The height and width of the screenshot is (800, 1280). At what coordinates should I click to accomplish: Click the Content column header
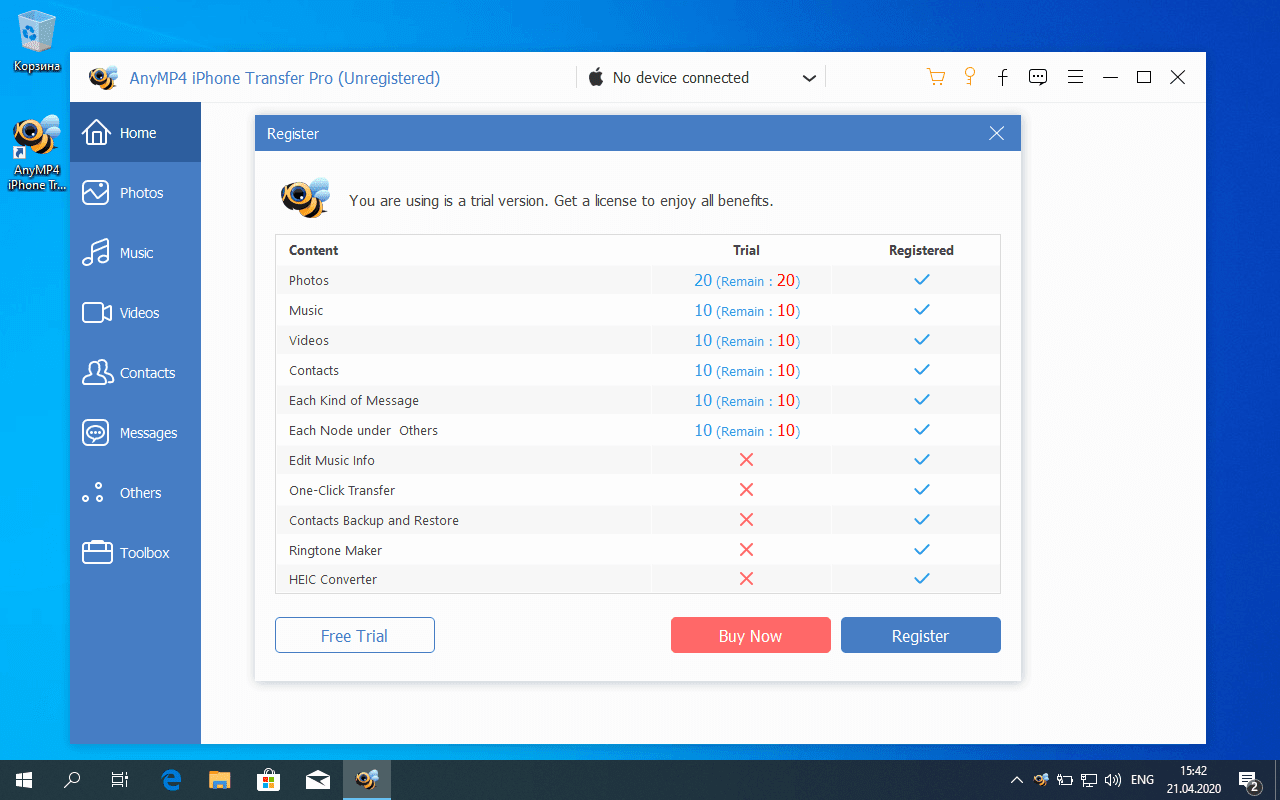point(314,250)
